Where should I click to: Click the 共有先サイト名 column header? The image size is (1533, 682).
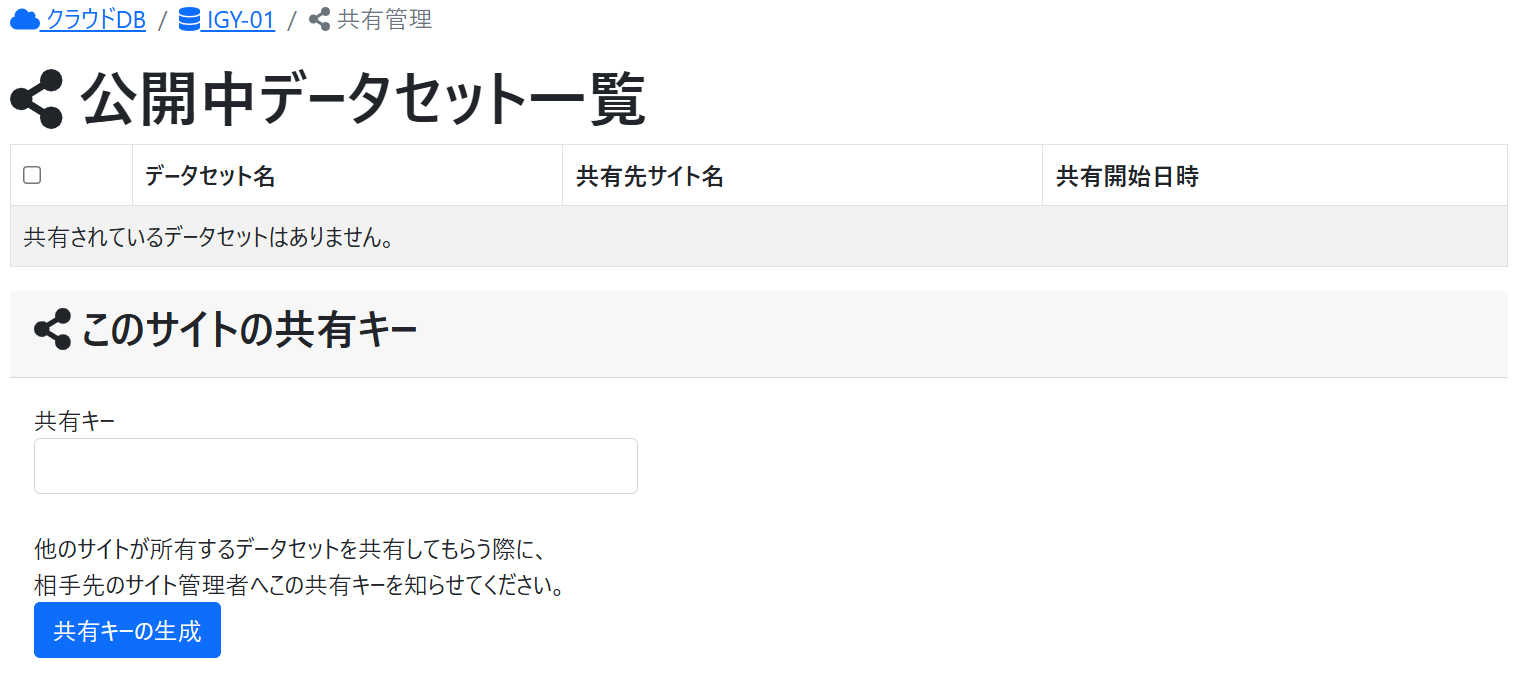click(650, 177)
